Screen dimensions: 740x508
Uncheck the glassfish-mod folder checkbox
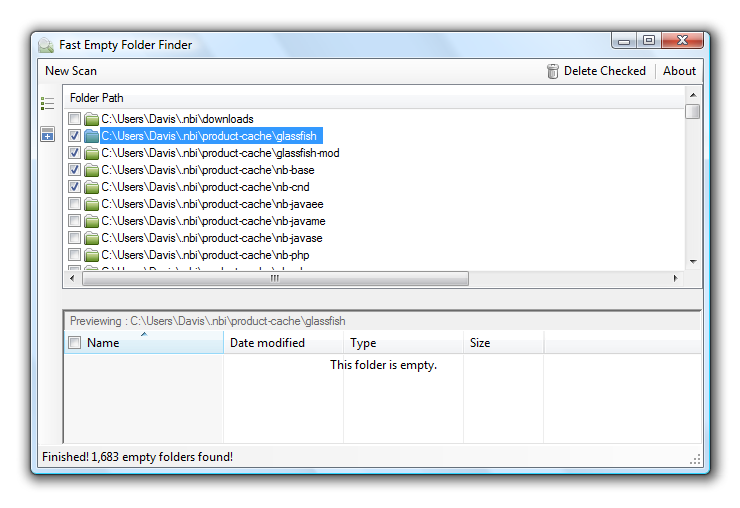tap(74, 152)
